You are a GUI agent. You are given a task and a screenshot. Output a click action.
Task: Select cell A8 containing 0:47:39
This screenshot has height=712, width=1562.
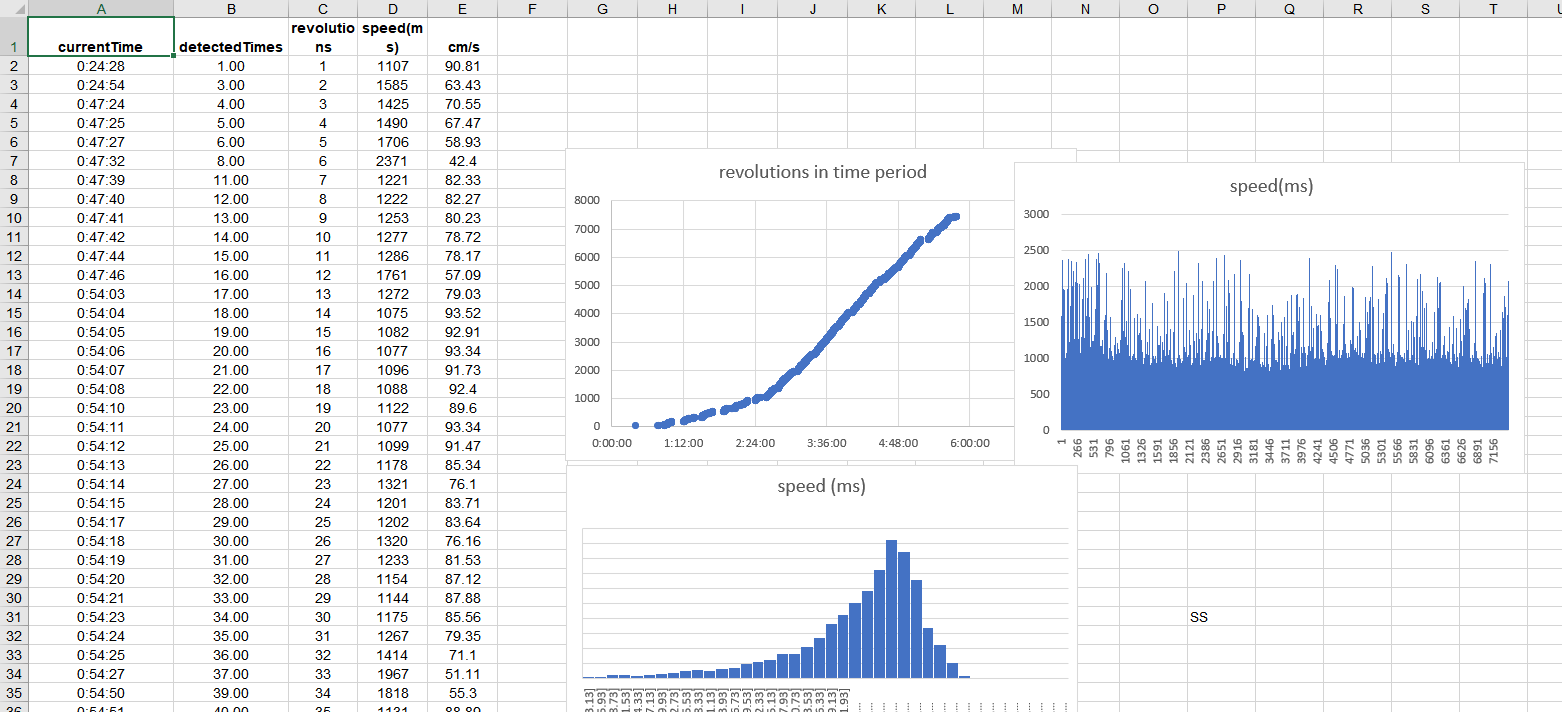pos(100,180)
